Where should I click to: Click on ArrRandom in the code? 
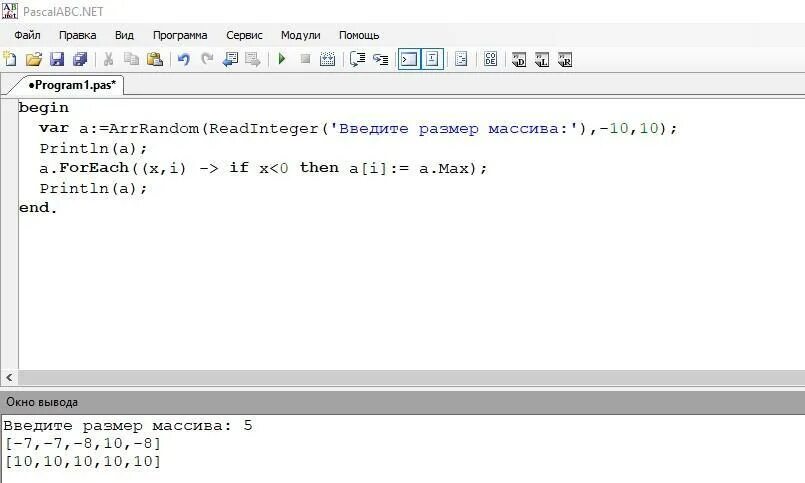pyautogui.click(x=154, y=128)
